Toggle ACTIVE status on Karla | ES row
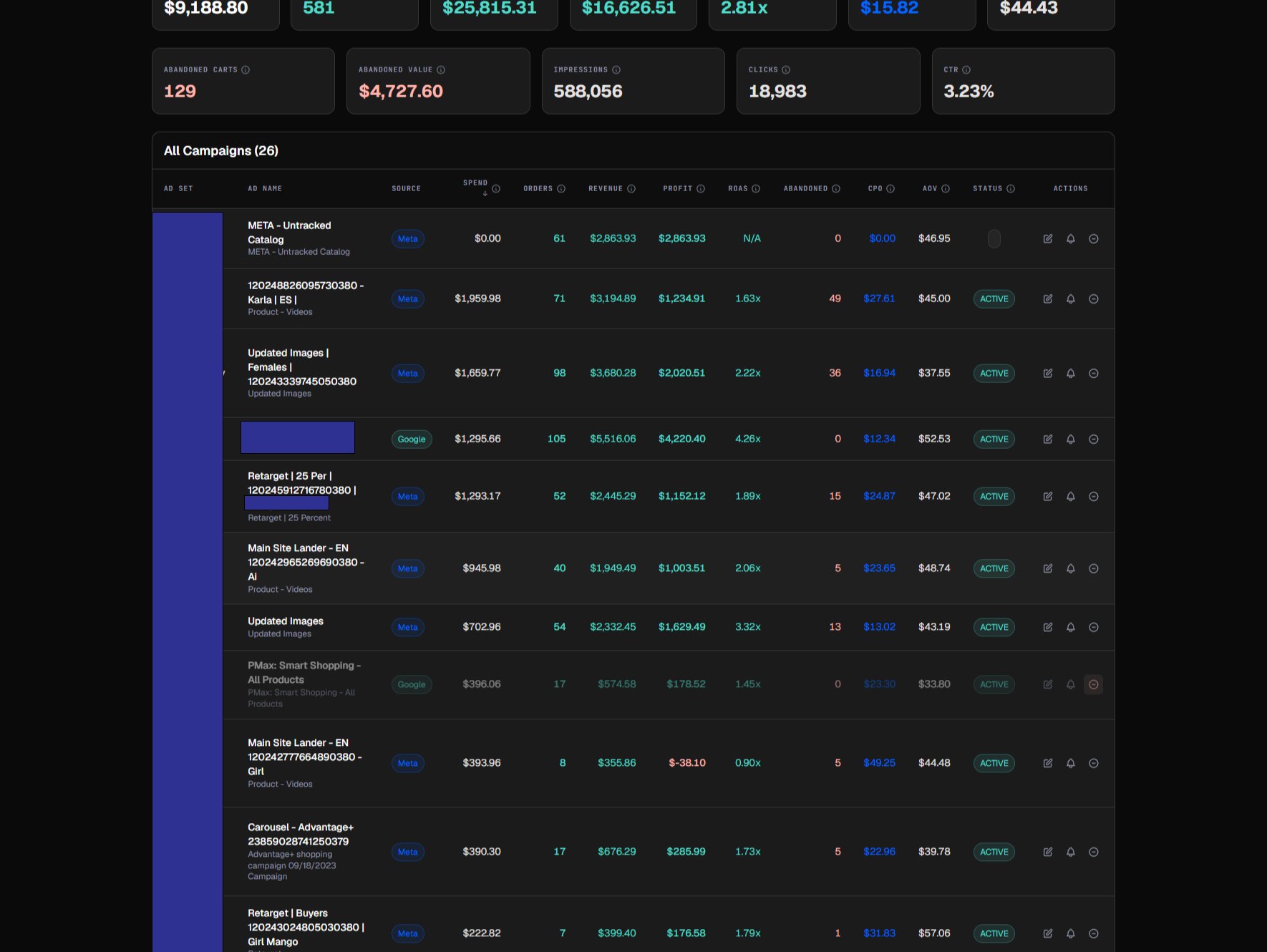1267x952 pixels. pos(994,299)
